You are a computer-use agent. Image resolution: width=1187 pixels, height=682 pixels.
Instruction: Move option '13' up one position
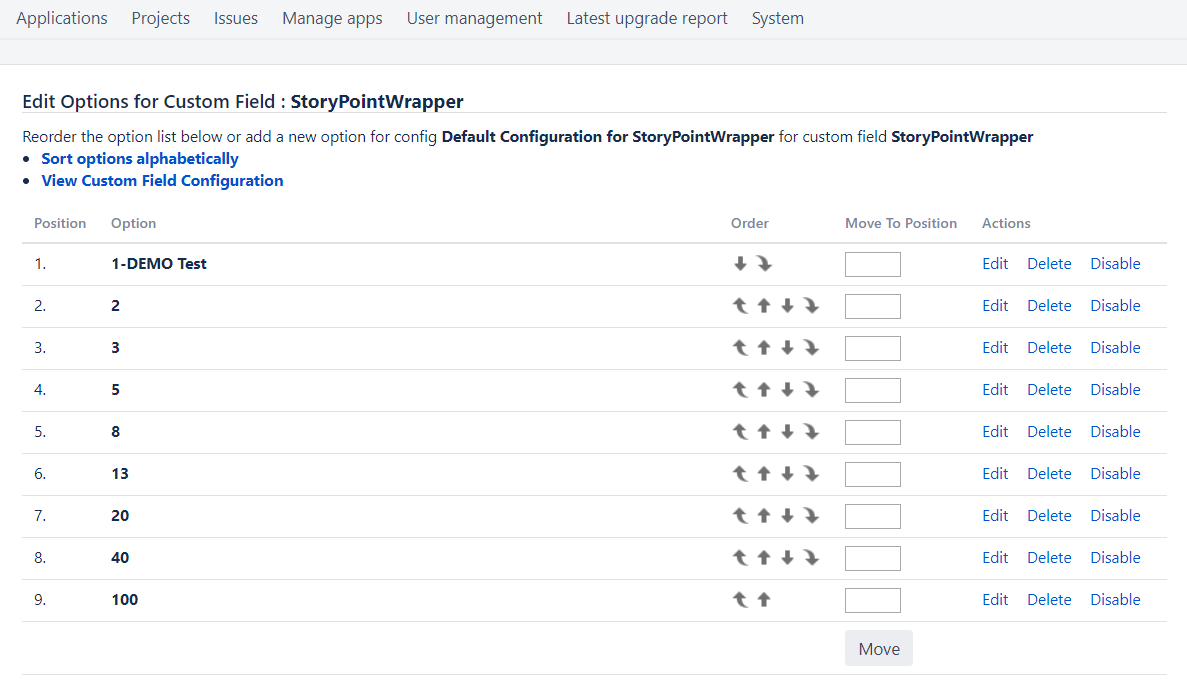coord(764,474)
